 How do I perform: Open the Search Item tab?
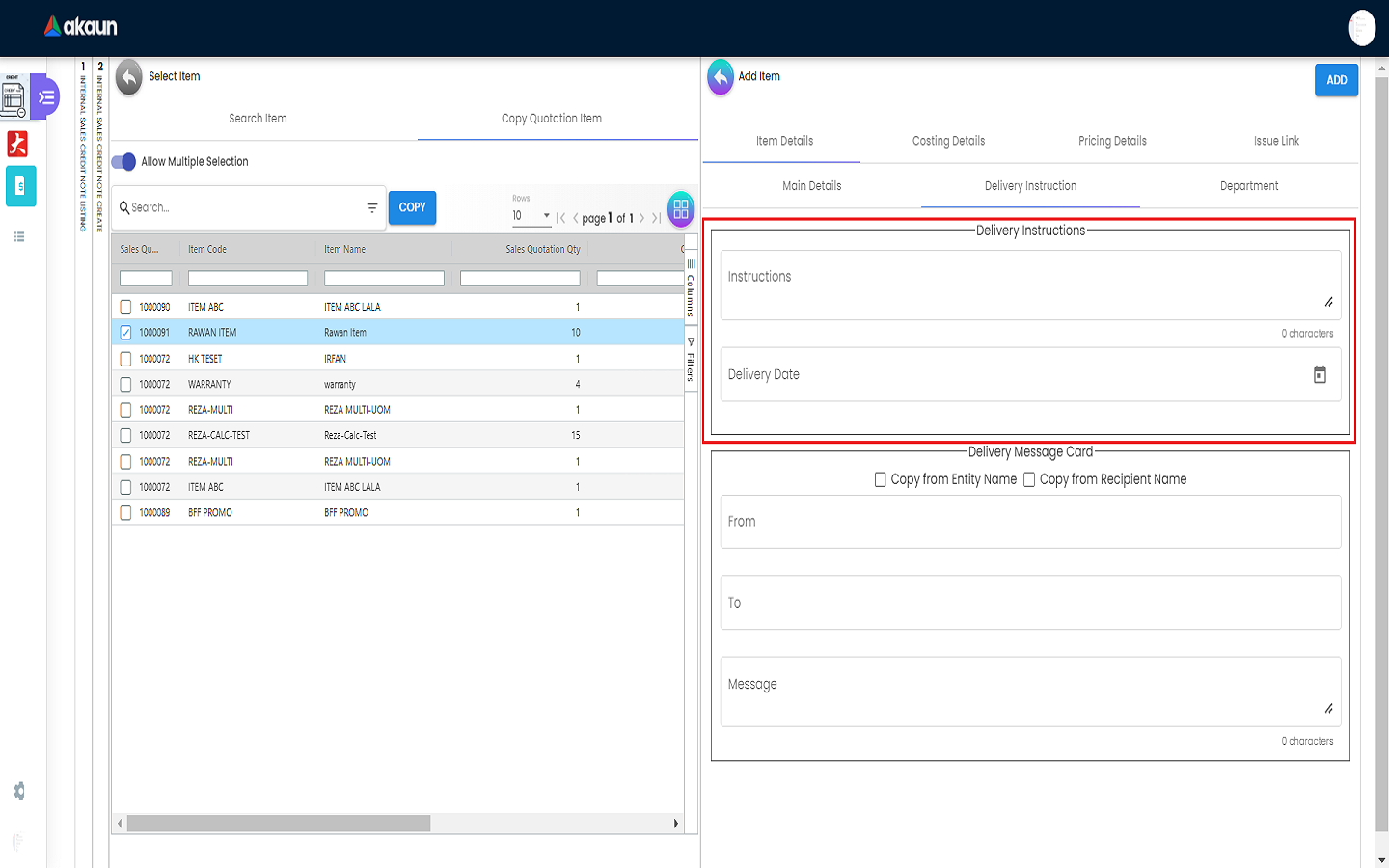258,119
